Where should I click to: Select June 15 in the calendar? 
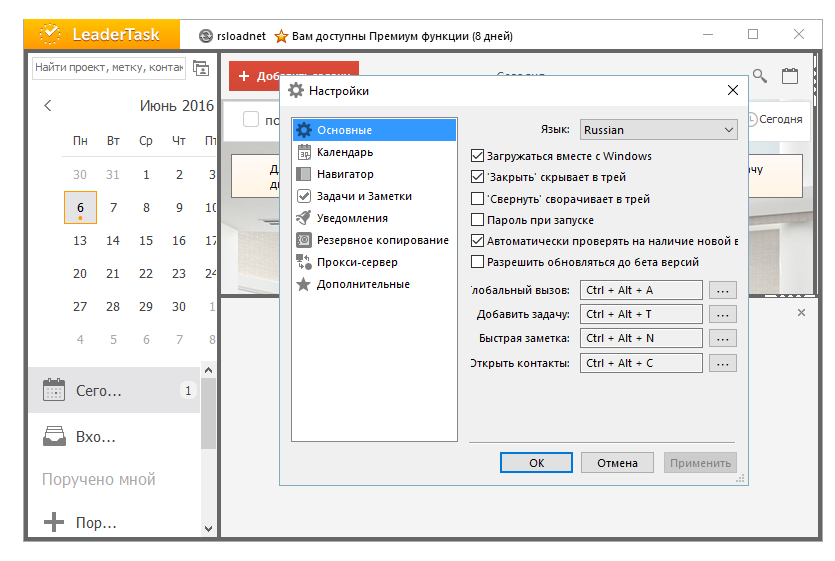pyautogui.click(x=146, y=240)
